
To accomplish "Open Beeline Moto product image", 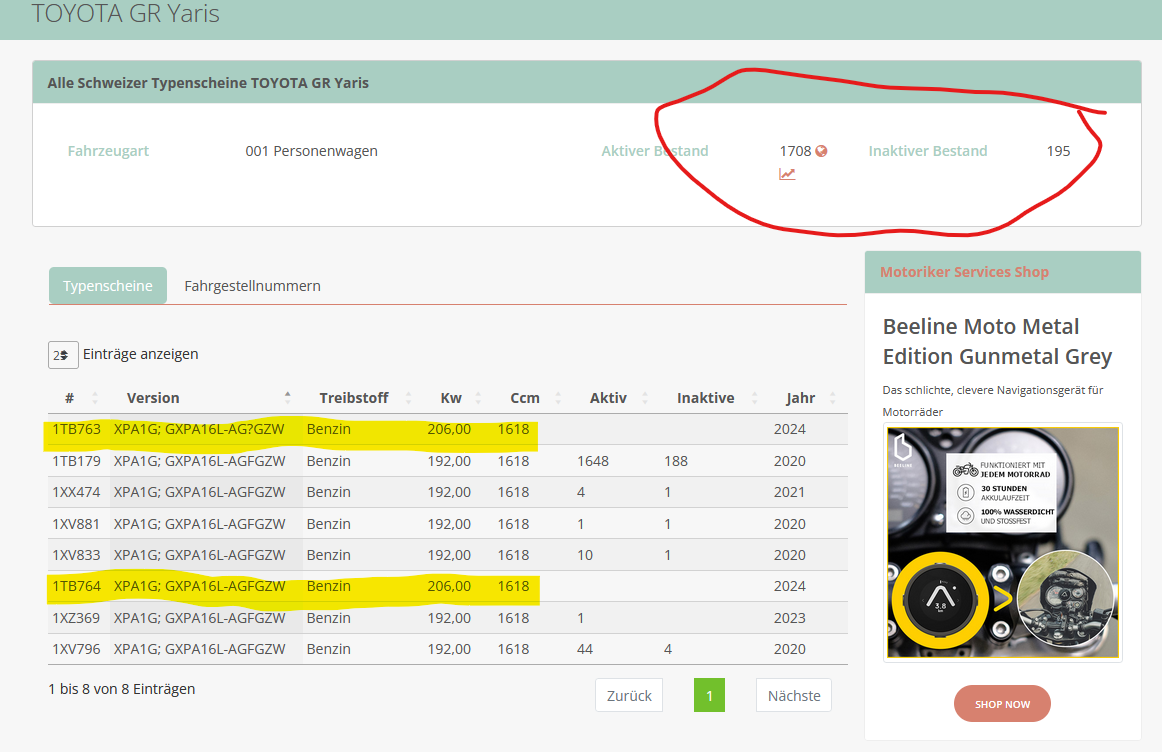I will 1003,542.
